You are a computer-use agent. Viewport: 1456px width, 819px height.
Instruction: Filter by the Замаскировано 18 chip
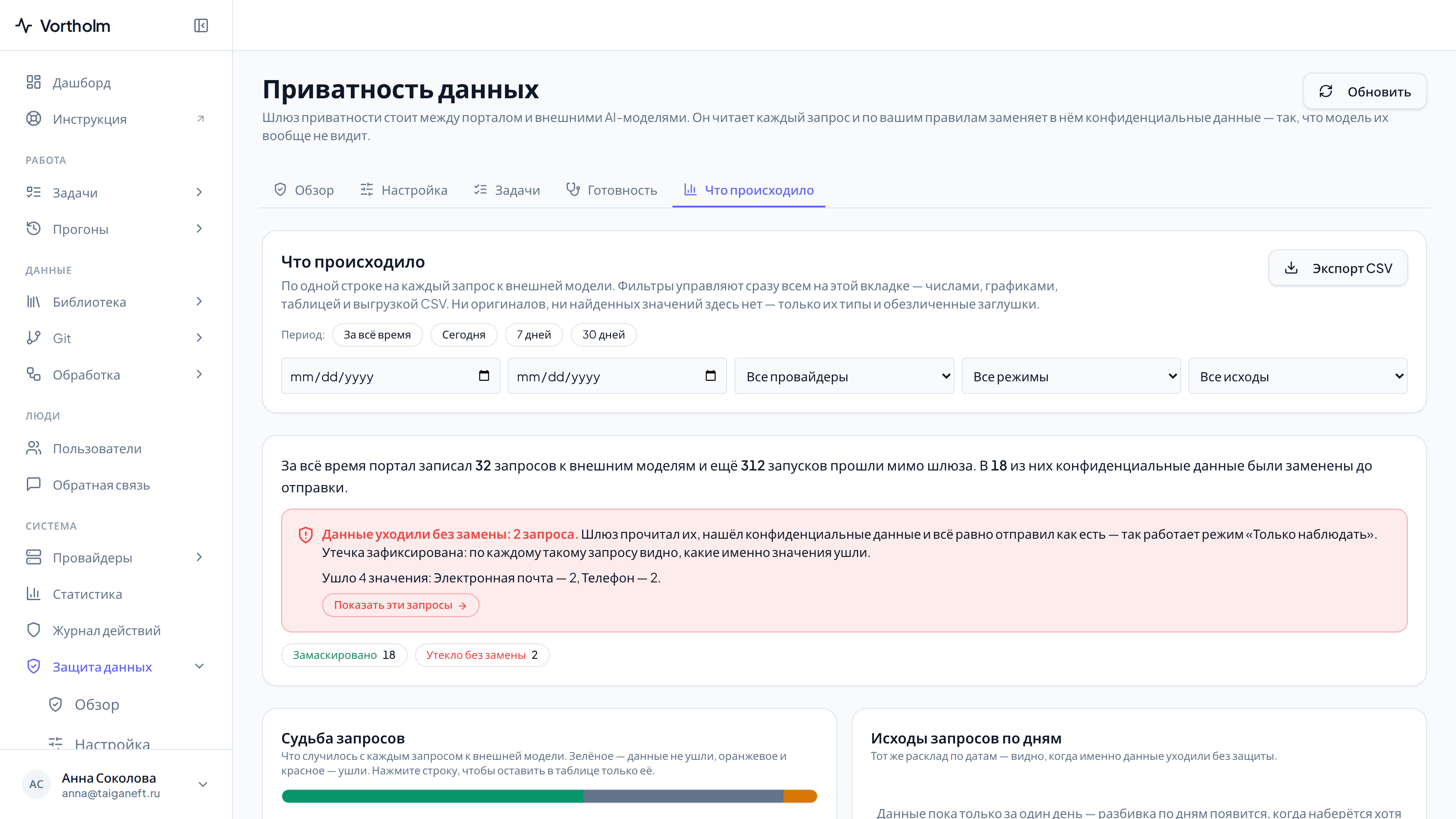pyautogui.click(x=344, y=655)
